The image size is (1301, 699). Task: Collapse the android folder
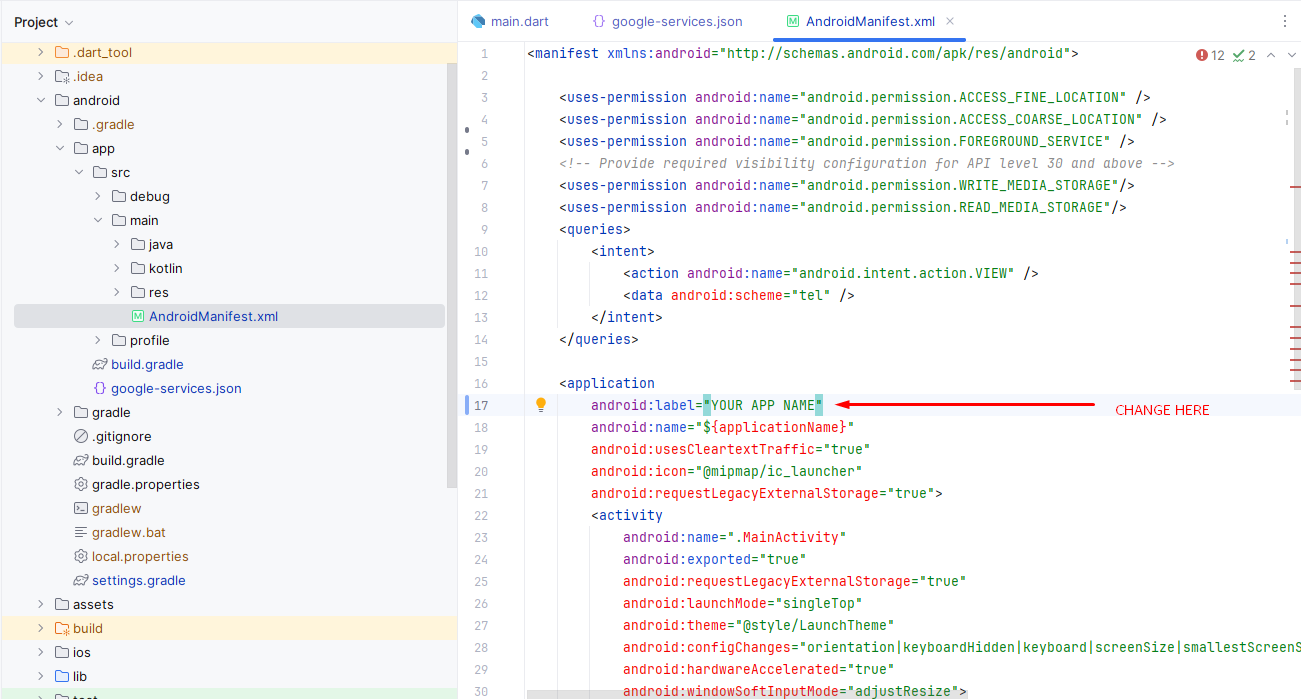pos(41,100)
